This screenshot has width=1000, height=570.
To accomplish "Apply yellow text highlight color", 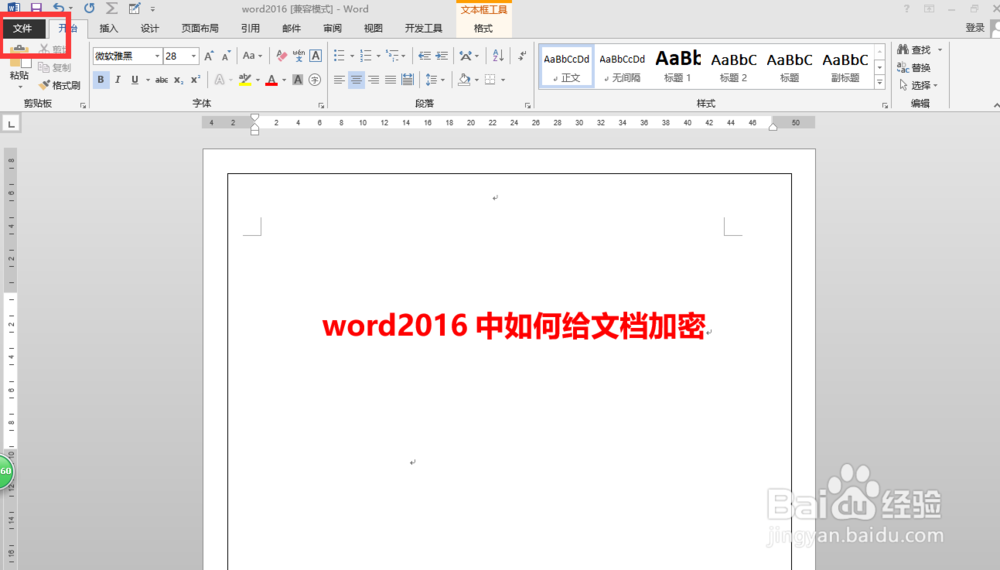I will click(x=245, y=80).
